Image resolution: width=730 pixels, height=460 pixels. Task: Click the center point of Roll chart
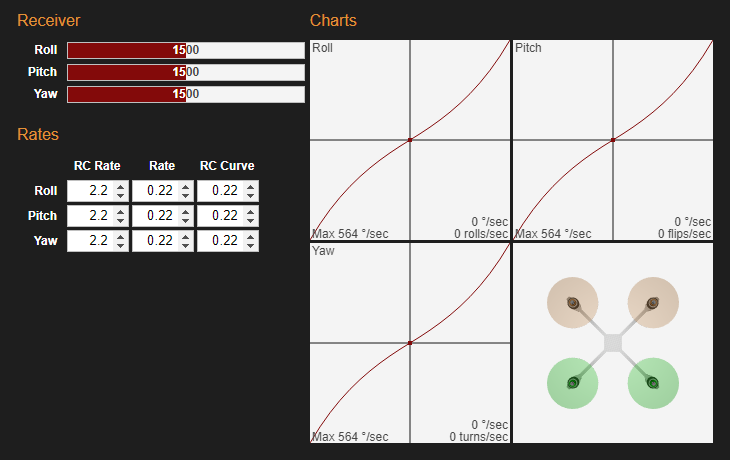tap(410, 140)
